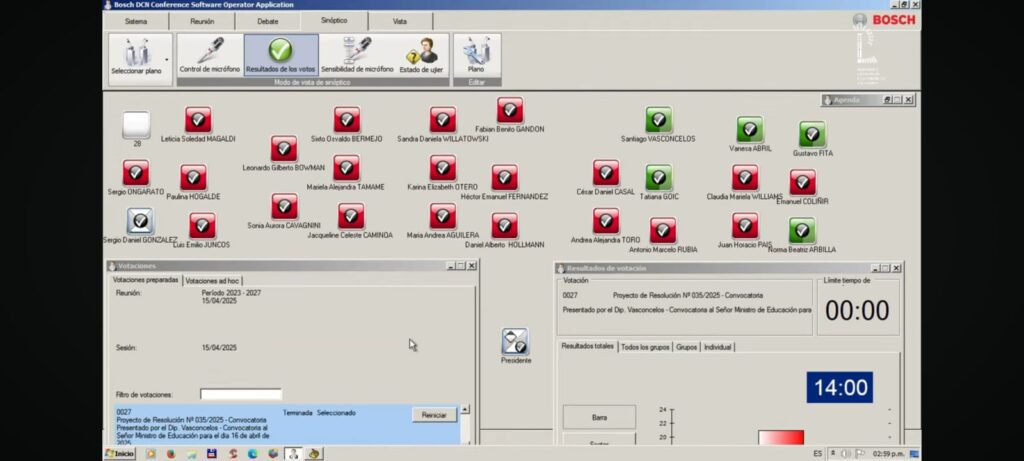Open the Windows Inicio start menu

coord(120,453)
